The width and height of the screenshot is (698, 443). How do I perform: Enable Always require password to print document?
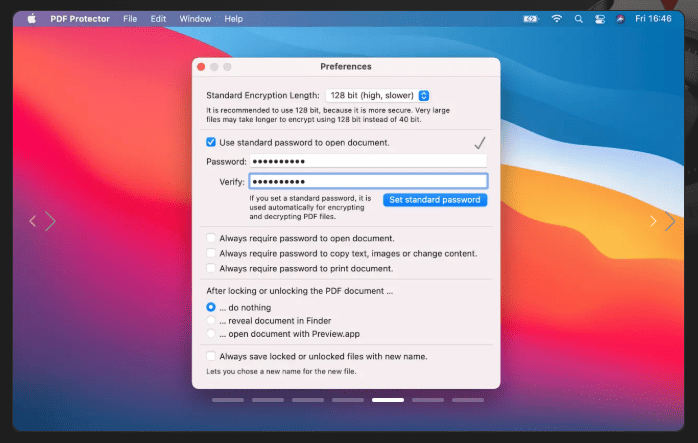(211, 268)
